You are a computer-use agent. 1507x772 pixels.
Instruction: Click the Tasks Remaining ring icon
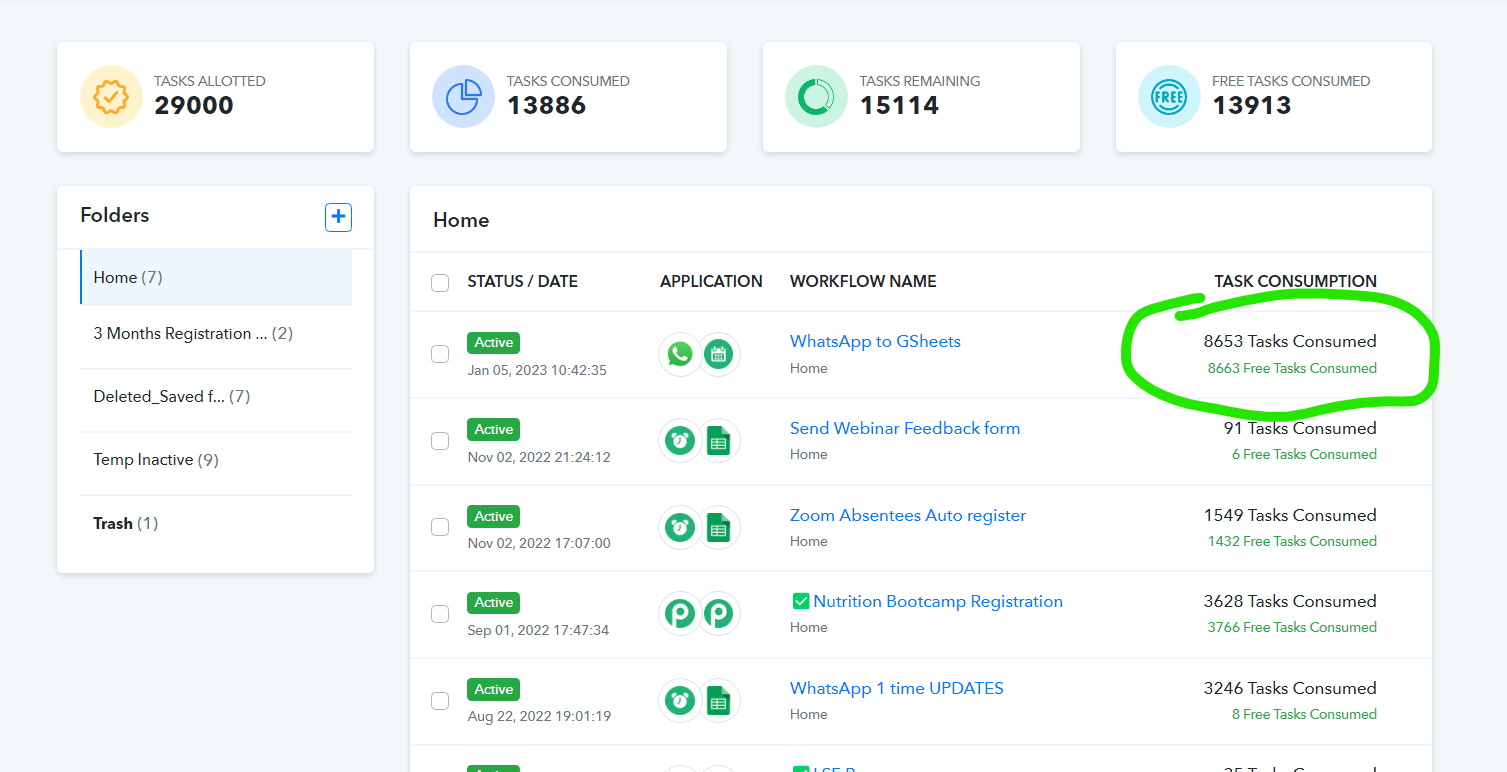816,97
